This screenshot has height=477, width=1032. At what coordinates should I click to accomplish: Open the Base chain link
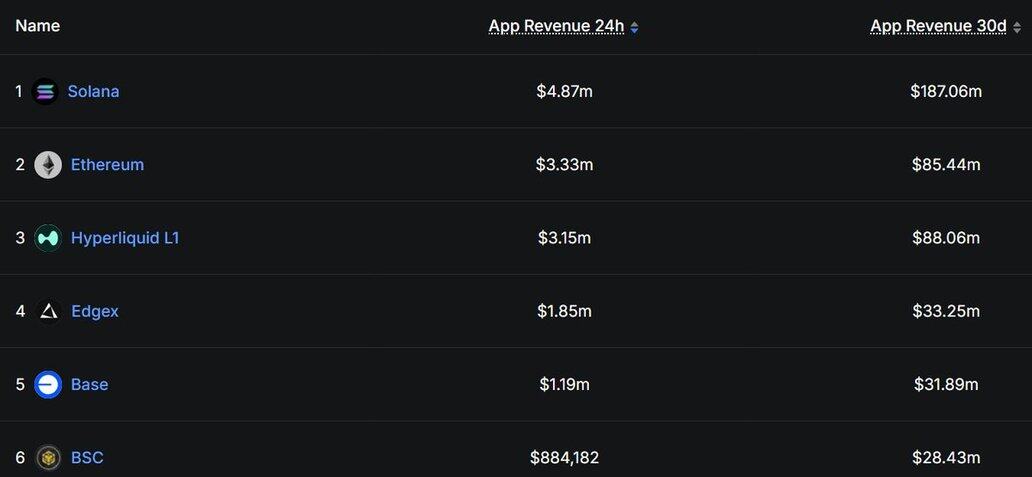coord(90,384)
